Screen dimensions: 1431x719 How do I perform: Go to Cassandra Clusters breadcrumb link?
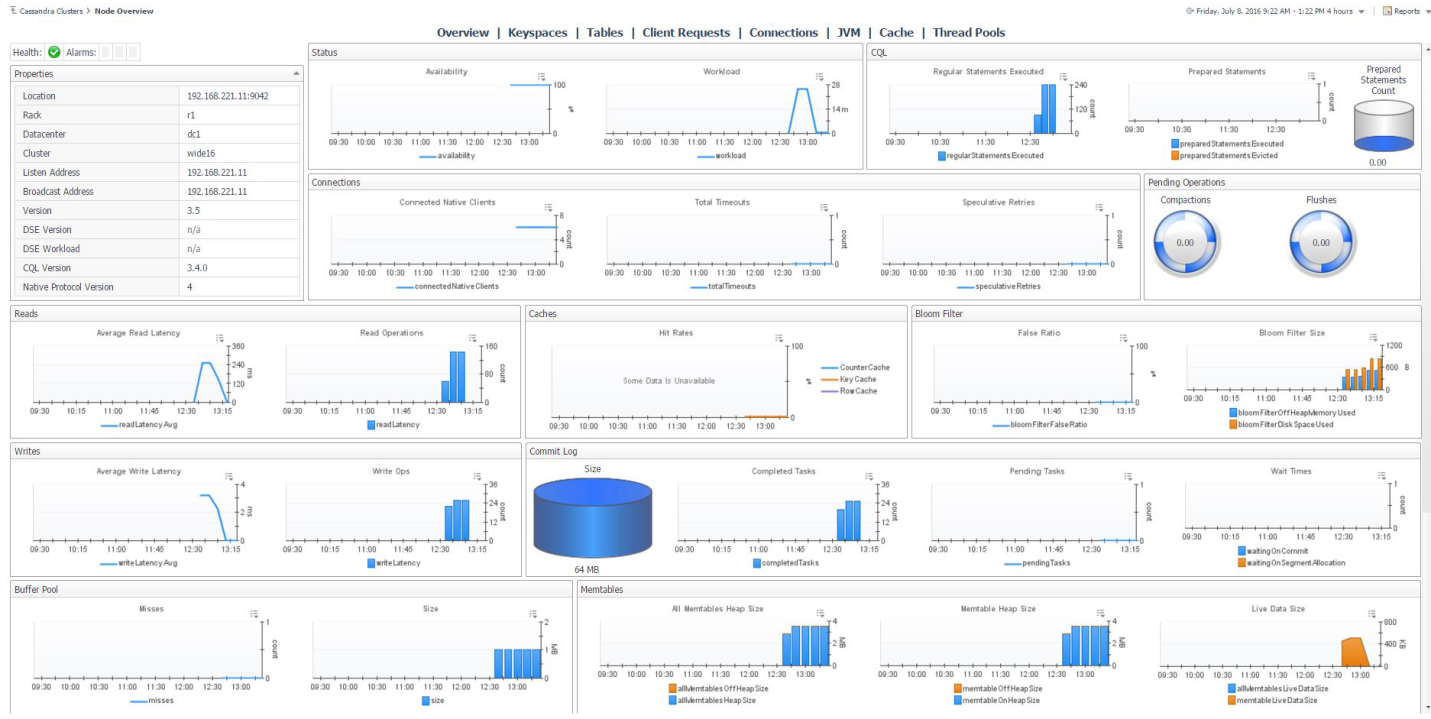click(x=49, y=11)
